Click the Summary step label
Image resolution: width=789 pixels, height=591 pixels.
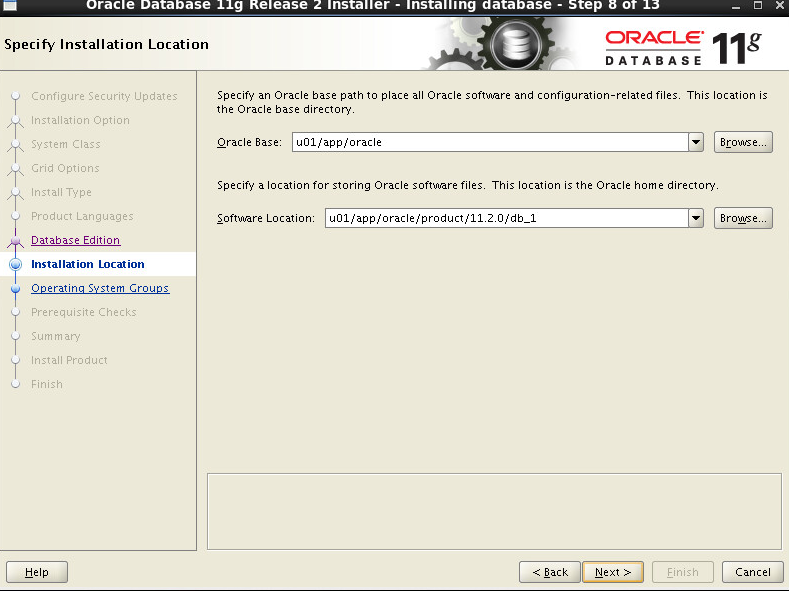pos(55,336)
